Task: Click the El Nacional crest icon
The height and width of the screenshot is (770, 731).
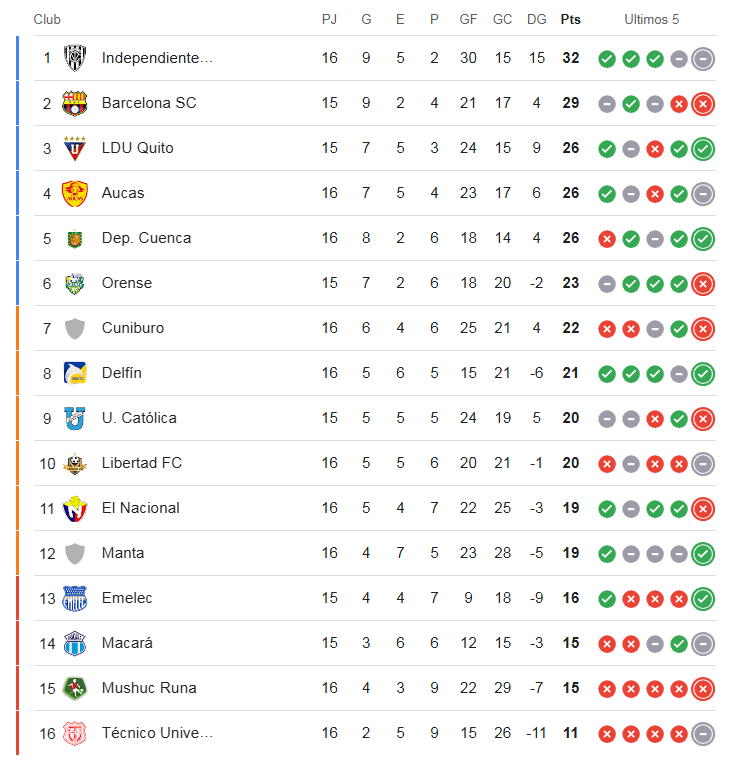Action: pyautogui.click(x=75, y=508)
